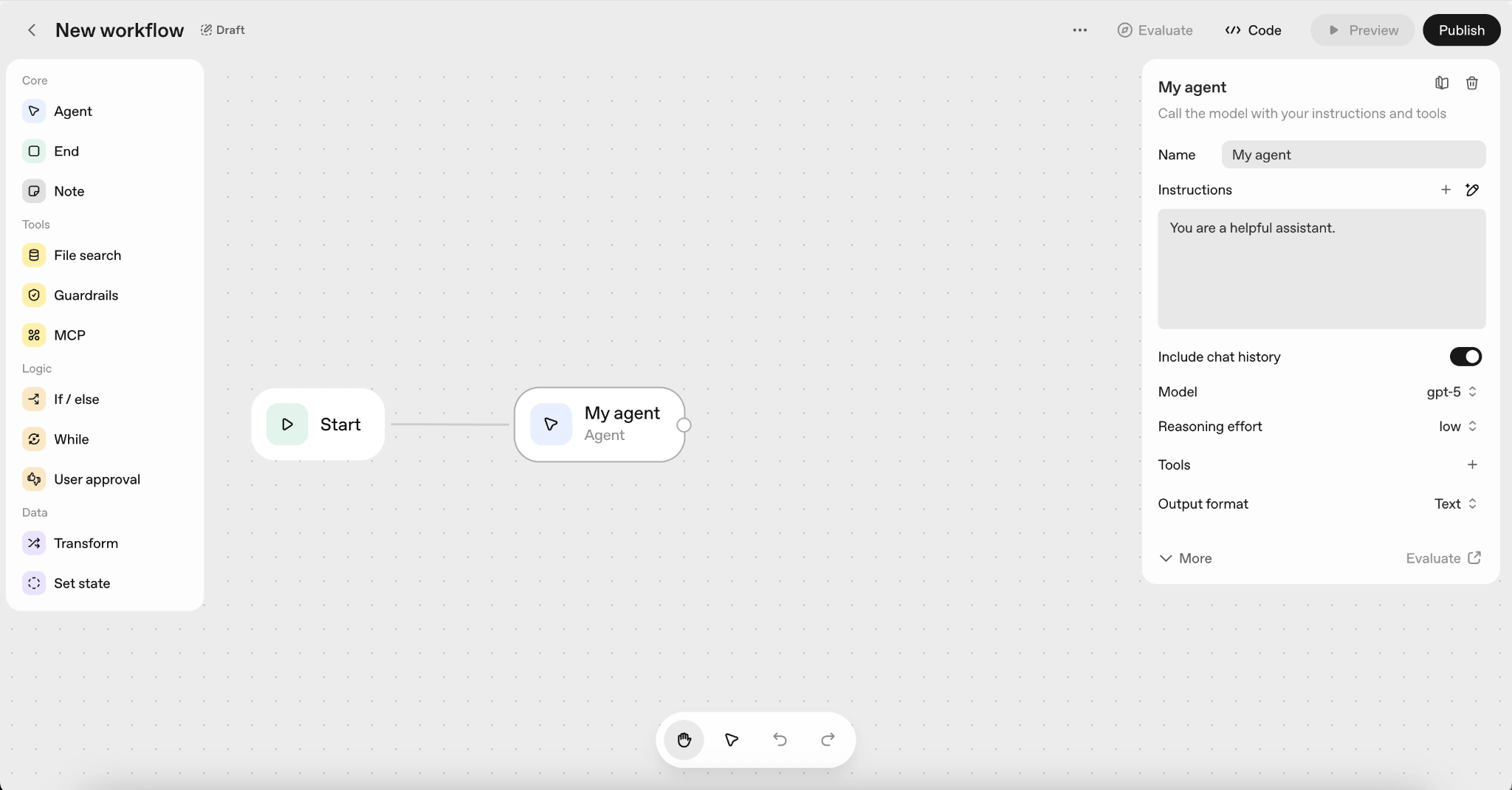
Task: Select the User approval node
Action: click(x=97, y=478)
